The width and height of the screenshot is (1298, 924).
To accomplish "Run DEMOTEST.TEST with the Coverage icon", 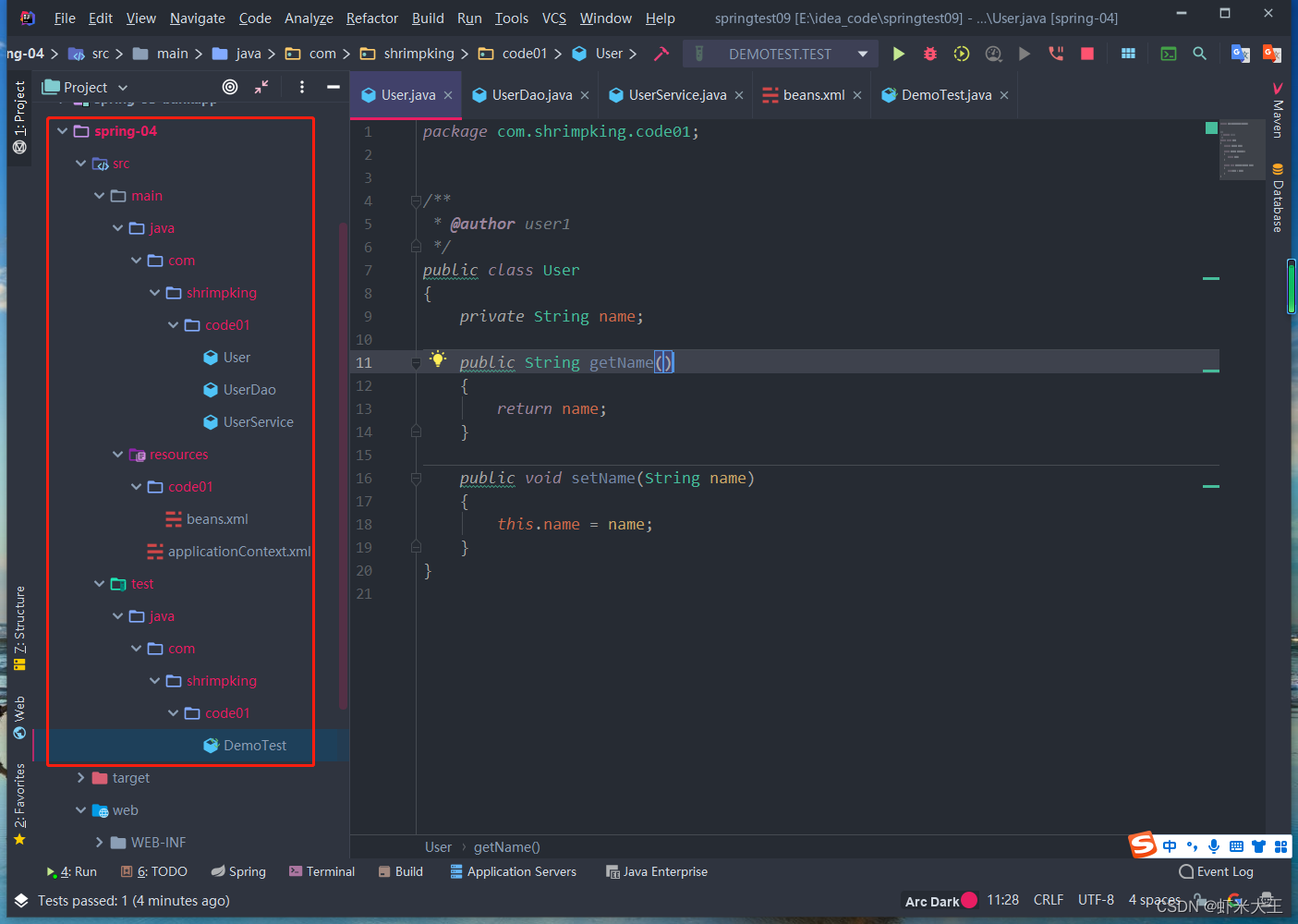I will click(961, 54).
